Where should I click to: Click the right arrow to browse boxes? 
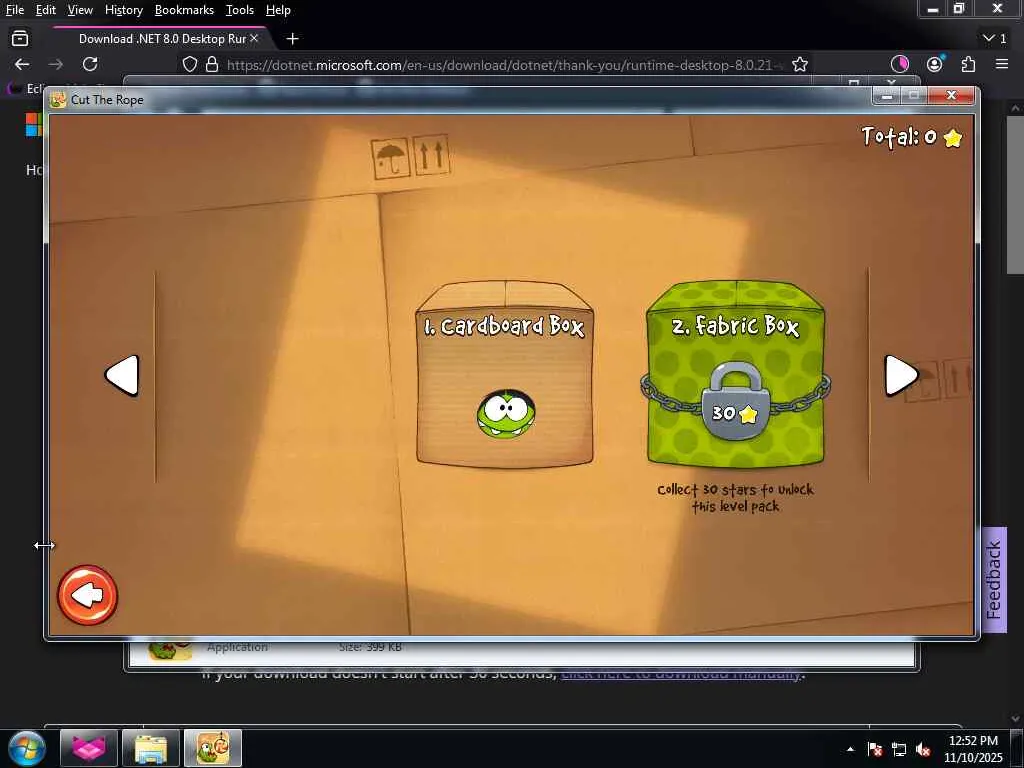click(x=902, y=376)
